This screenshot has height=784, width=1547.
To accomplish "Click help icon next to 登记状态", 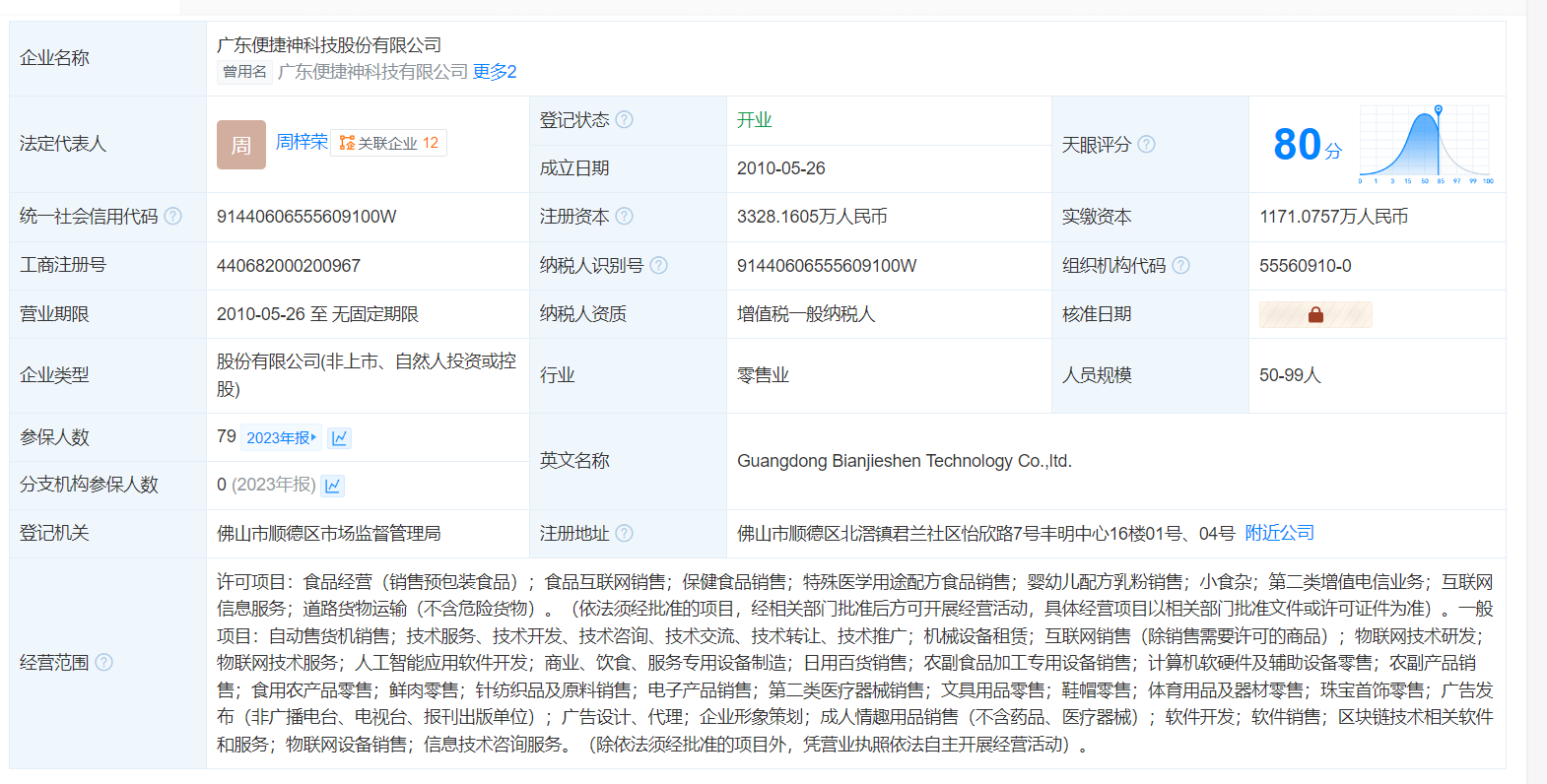I will [x=625, y=120].
